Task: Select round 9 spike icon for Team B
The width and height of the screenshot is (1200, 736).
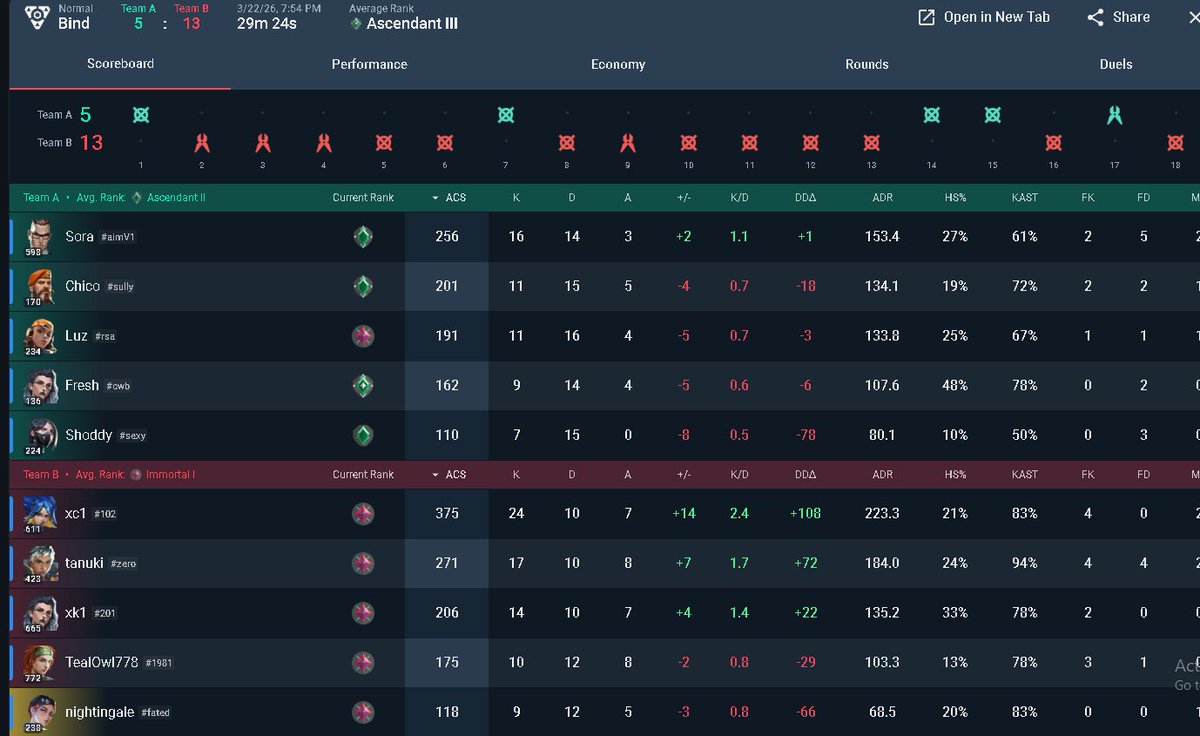Action: 628,142
